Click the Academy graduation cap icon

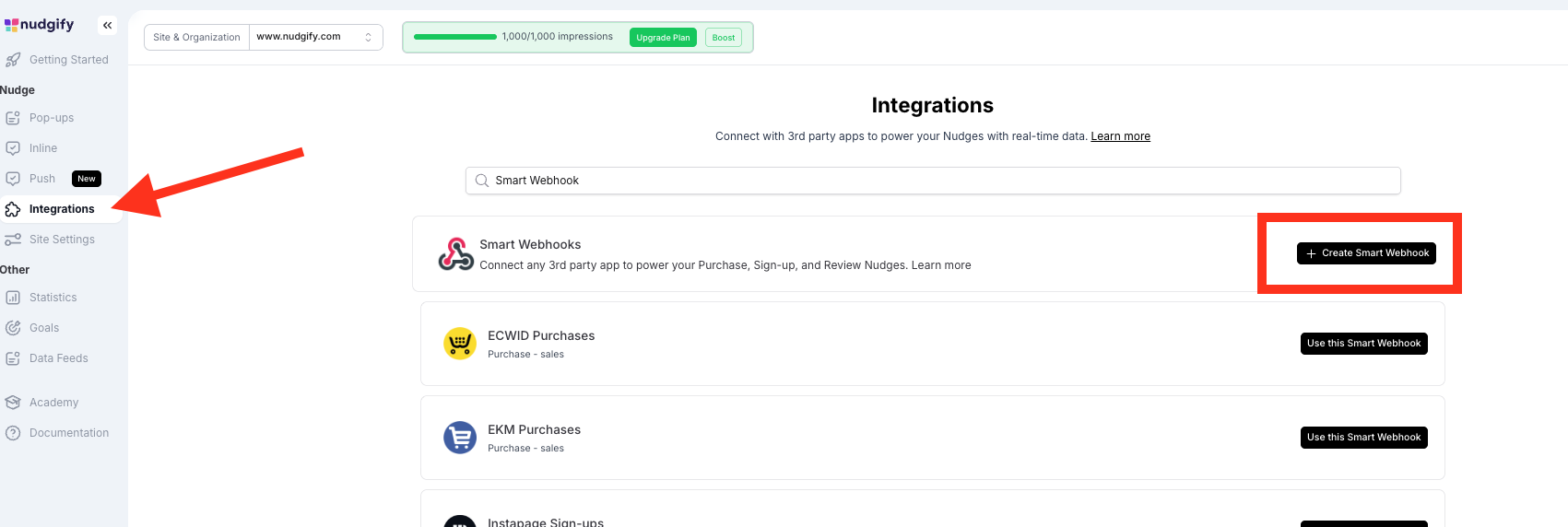(13, 403)
